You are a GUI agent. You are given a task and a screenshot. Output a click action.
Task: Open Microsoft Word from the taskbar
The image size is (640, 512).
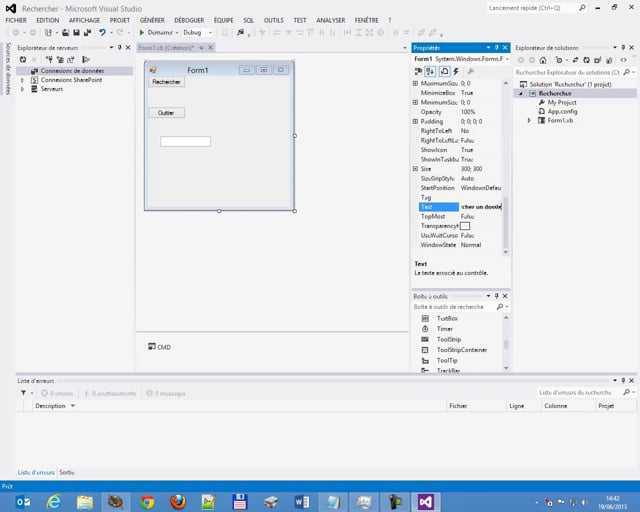tap(302, 502)
